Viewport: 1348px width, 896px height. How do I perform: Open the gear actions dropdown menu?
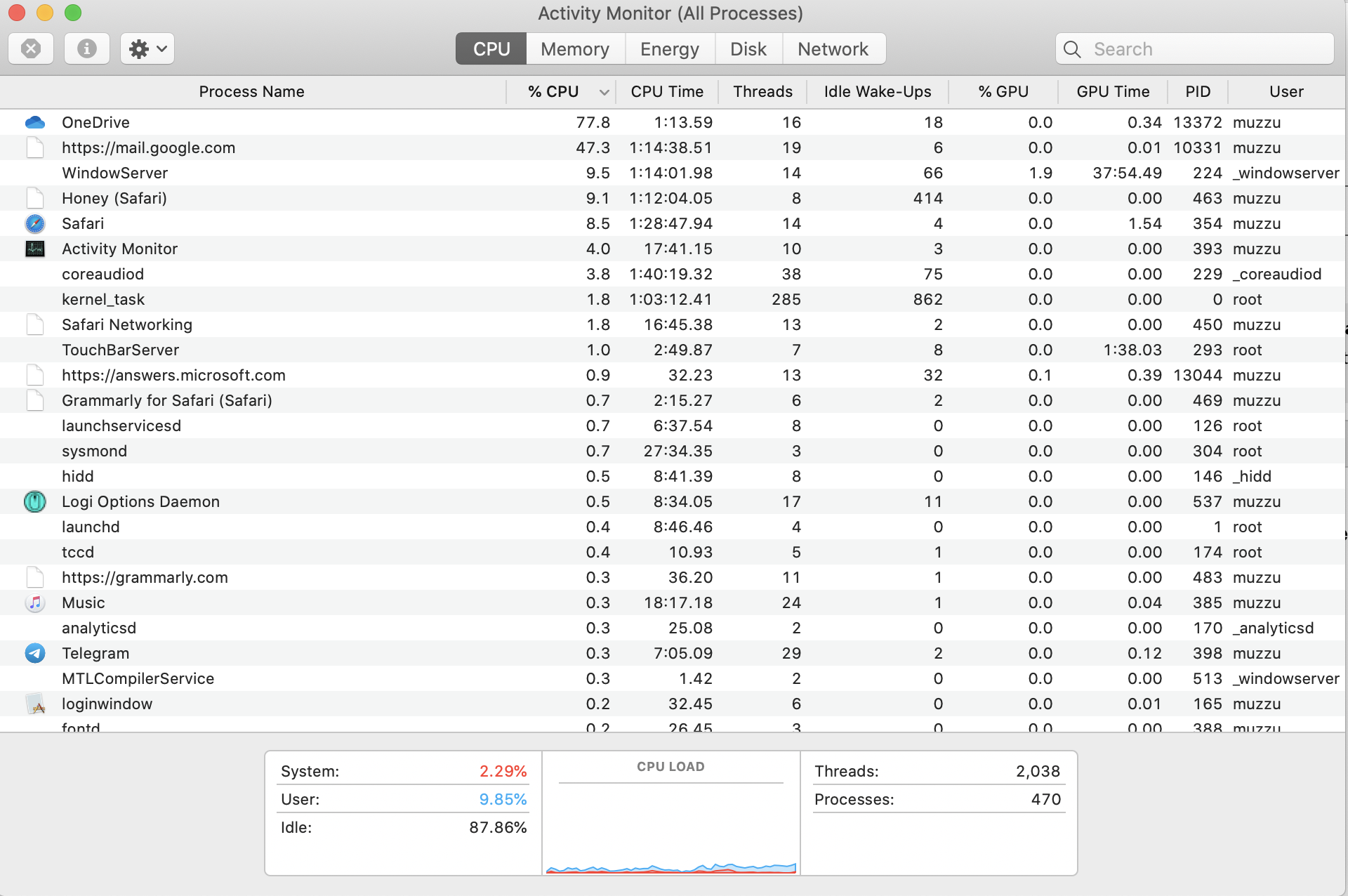tap(147, 49)
